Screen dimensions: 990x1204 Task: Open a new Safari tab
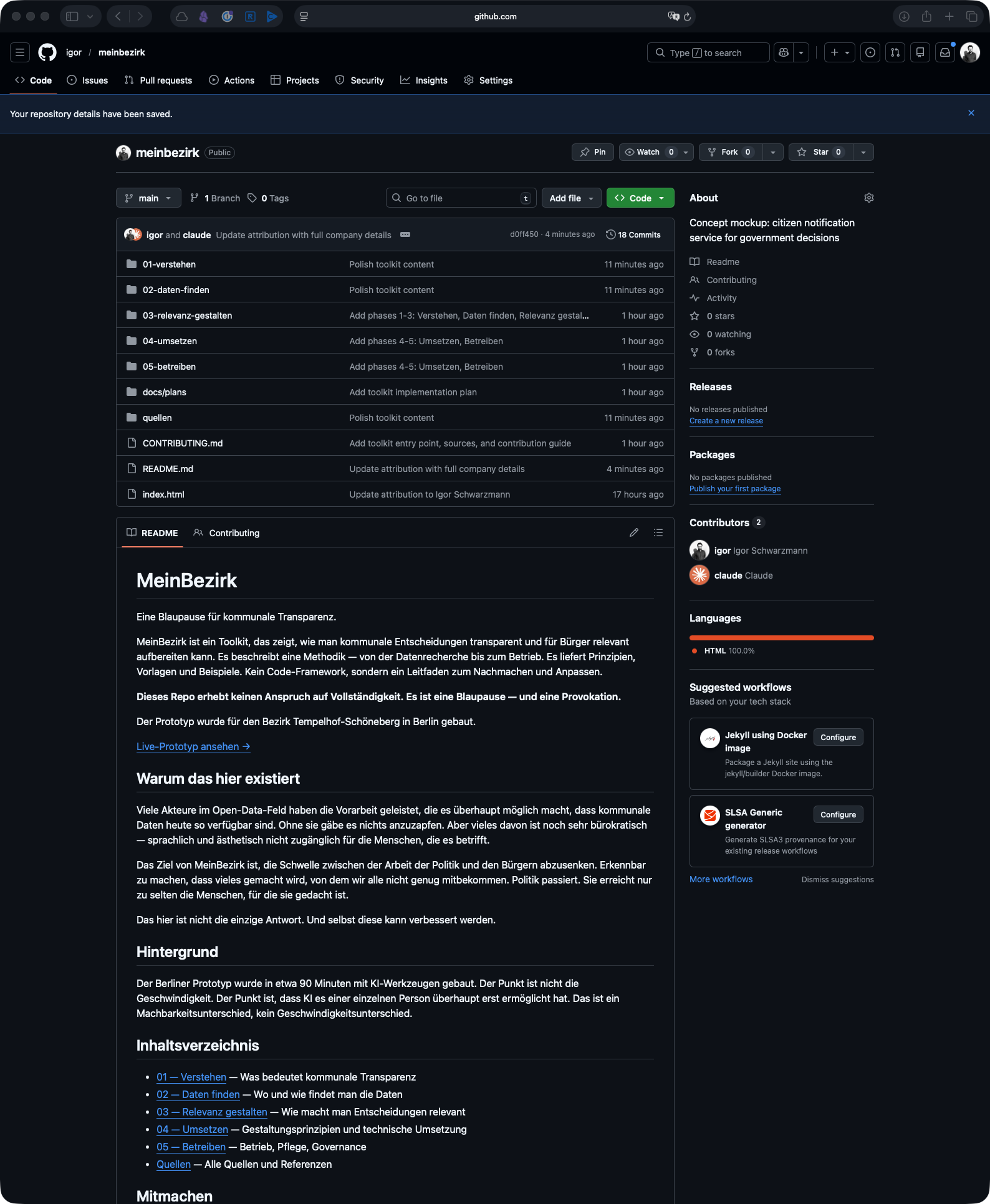(949, 17)
